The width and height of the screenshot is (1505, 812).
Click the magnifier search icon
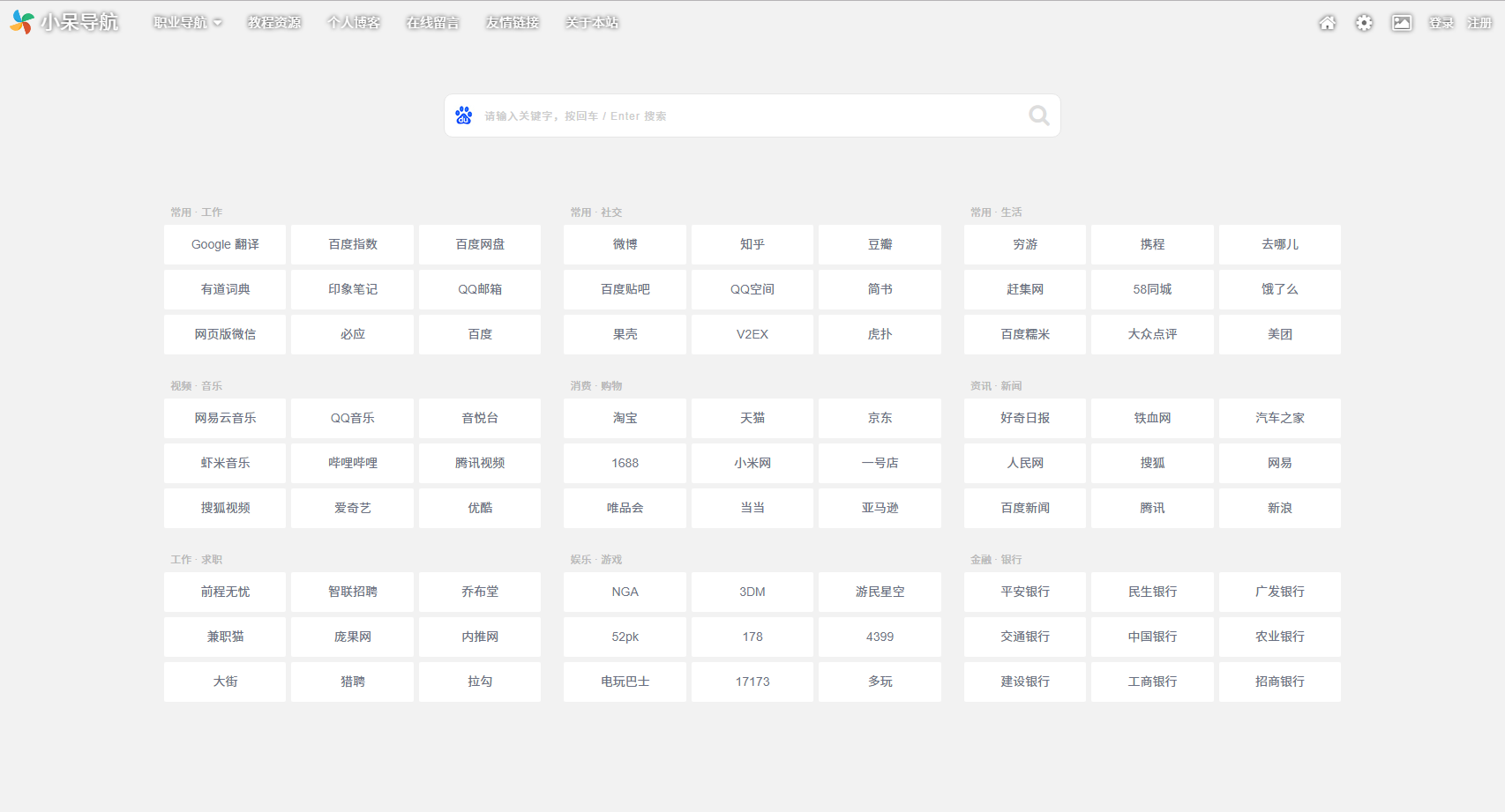pos(1039,115)
